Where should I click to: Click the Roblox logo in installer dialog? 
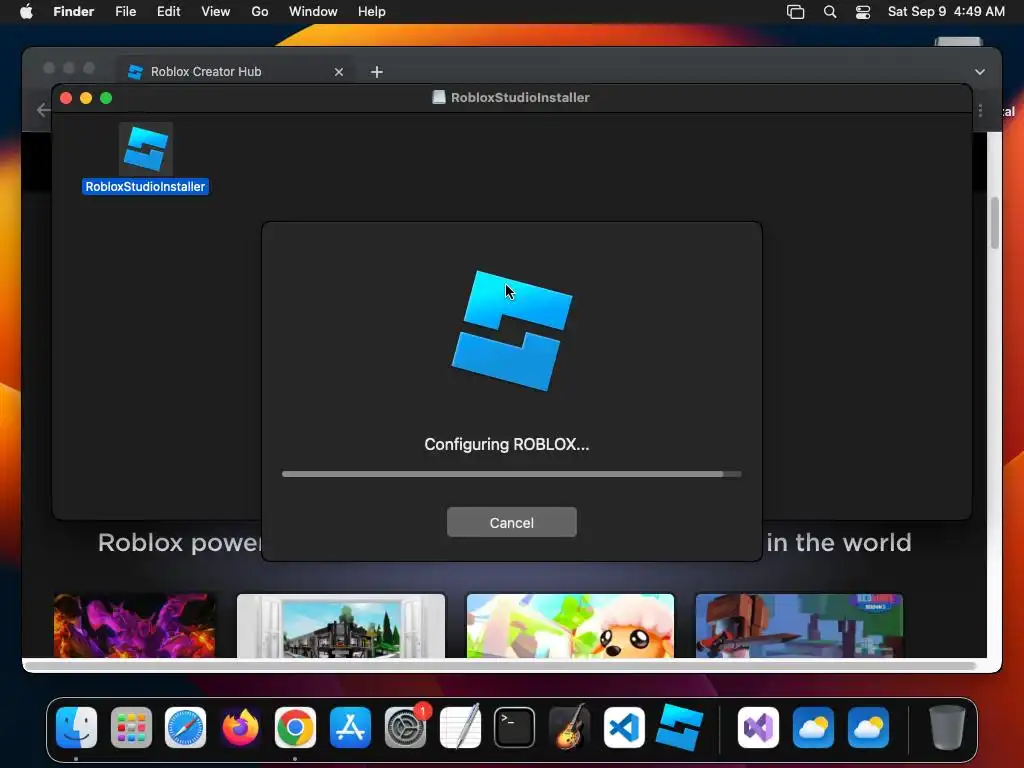(x=512, y=331)
